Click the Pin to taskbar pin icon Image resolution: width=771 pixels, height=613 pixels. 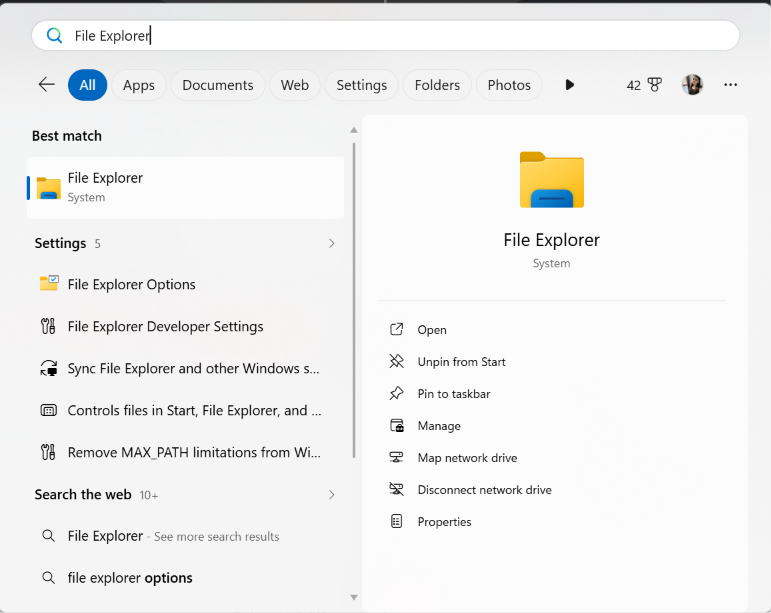(x=396, y=393)
